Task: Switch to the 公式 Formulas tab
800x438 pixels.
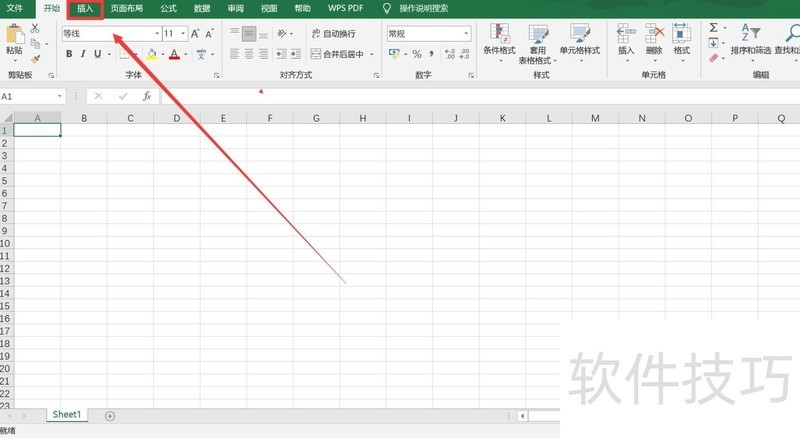Action: (x=168, y=8)
